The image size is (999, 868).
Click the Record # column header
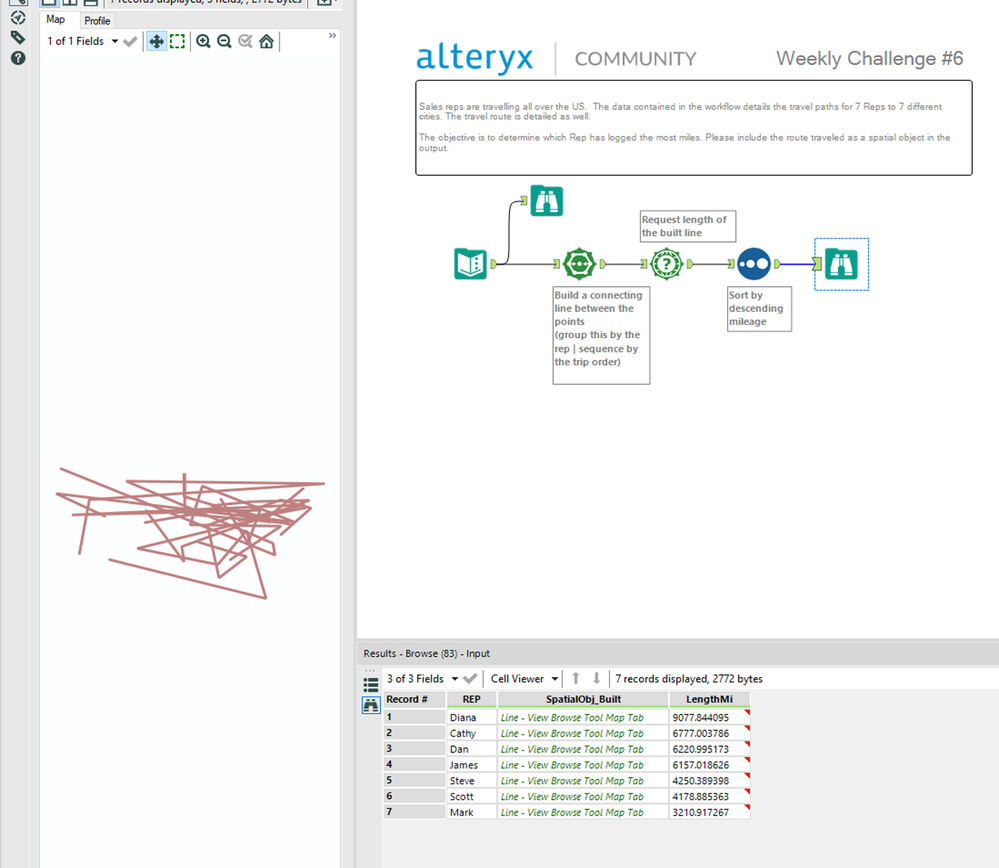[414, 699]
